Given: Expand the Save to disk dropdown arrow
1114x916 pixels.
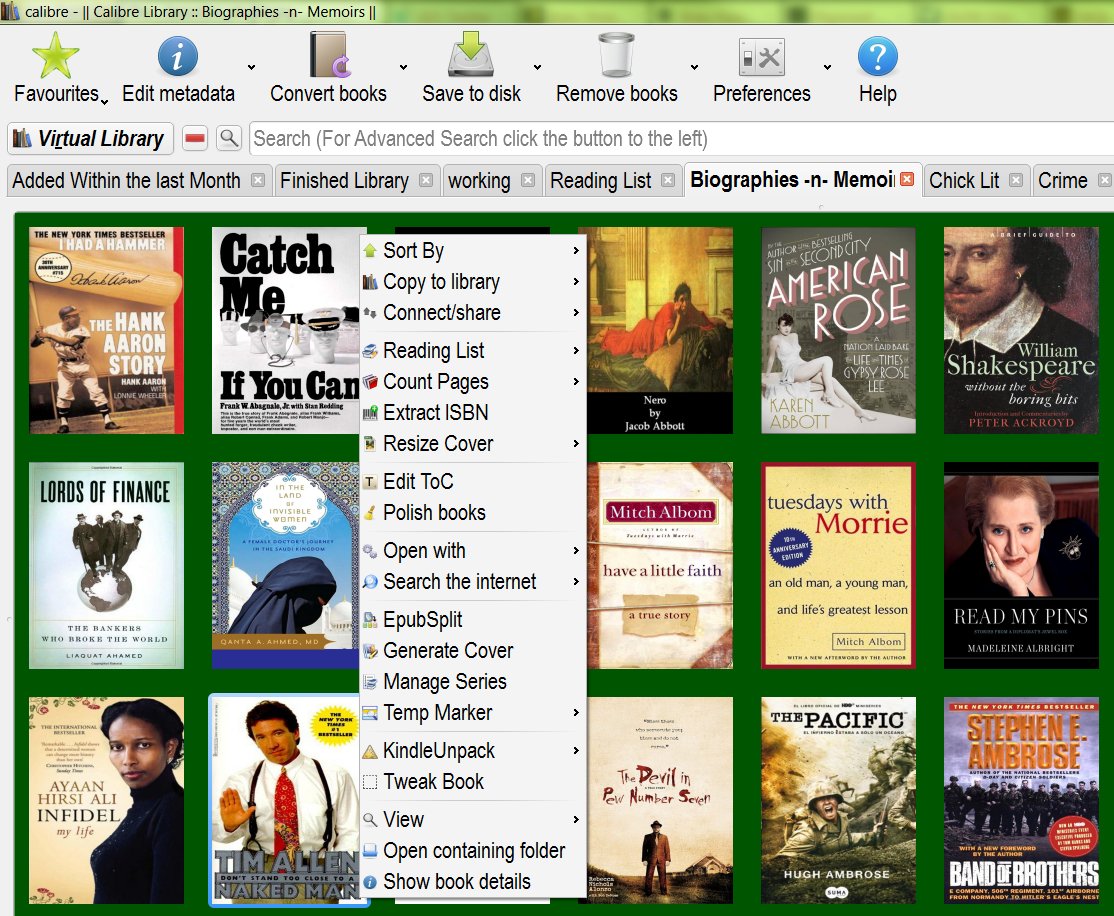Looking at the screenshot, I should [537, 68].
